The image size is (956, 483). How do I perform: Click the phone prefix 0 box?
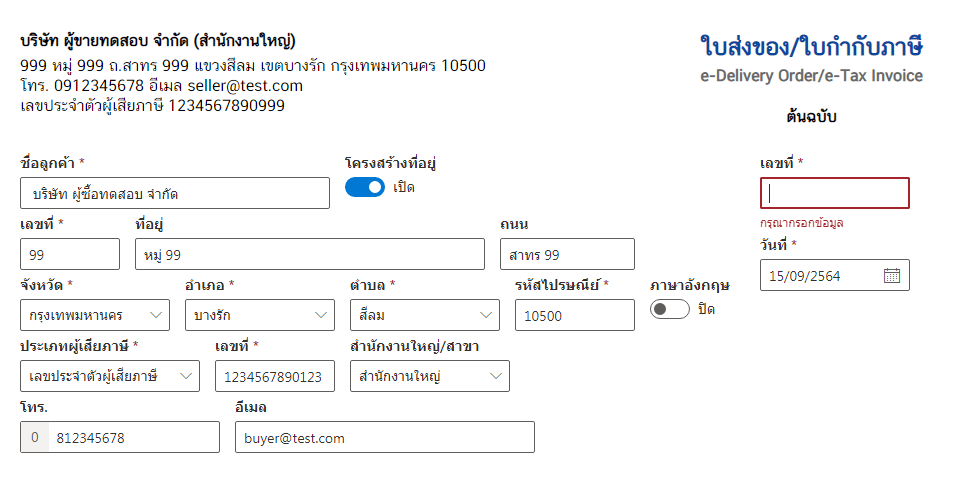coord(35,437)
